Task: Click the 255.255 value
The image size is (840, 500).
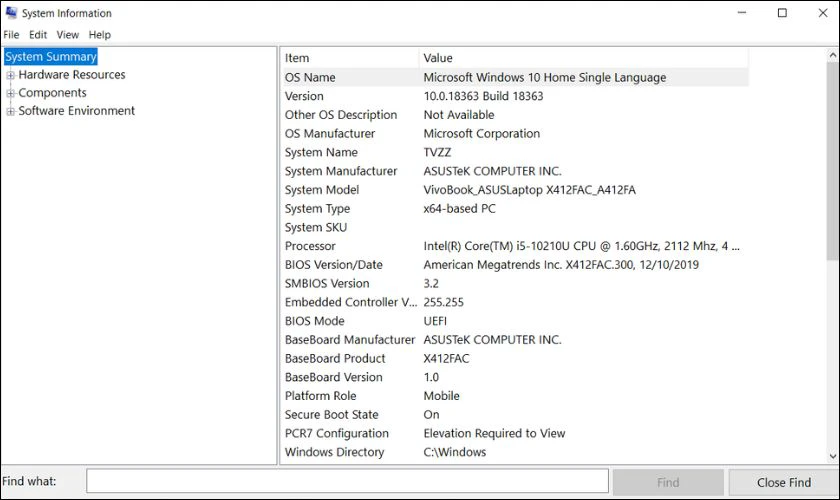Action: point(444,302)
